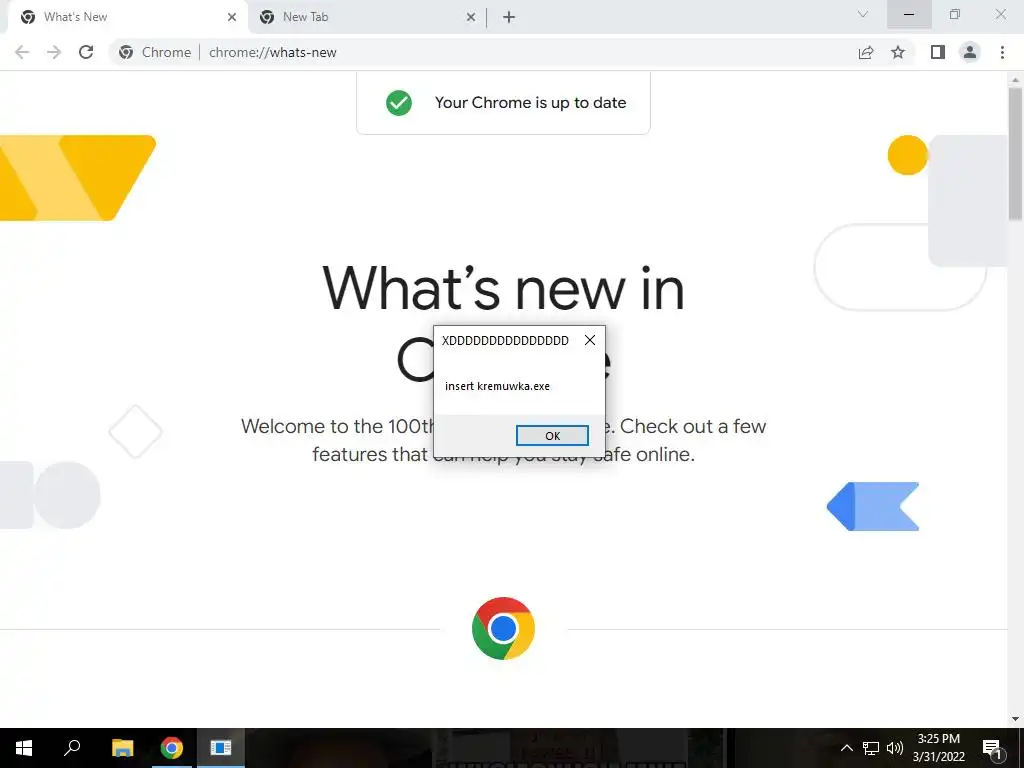Image resolution: width=1024 pixels, height=768 pixels.
Task: Close the New Tab tab
Action: point(471,18)
